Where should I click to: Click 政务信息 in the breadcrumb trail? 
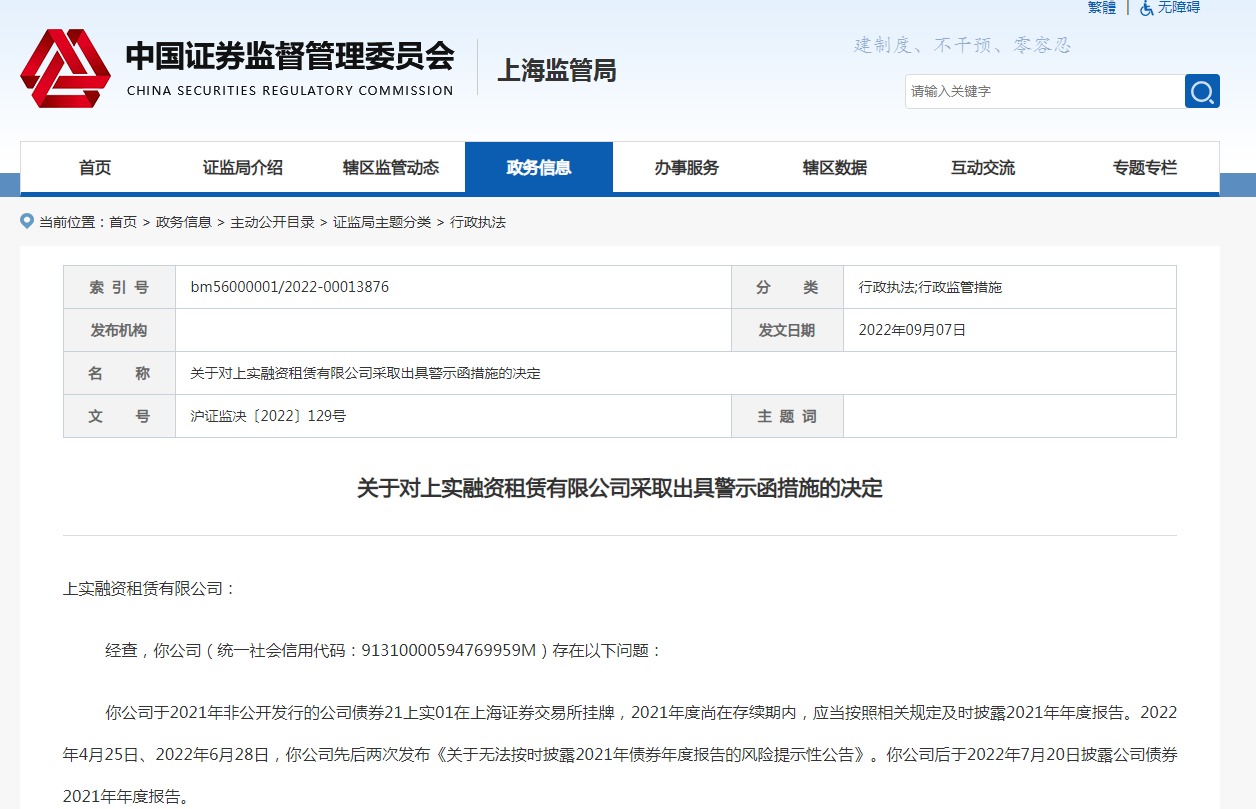(x=183, y=222)
